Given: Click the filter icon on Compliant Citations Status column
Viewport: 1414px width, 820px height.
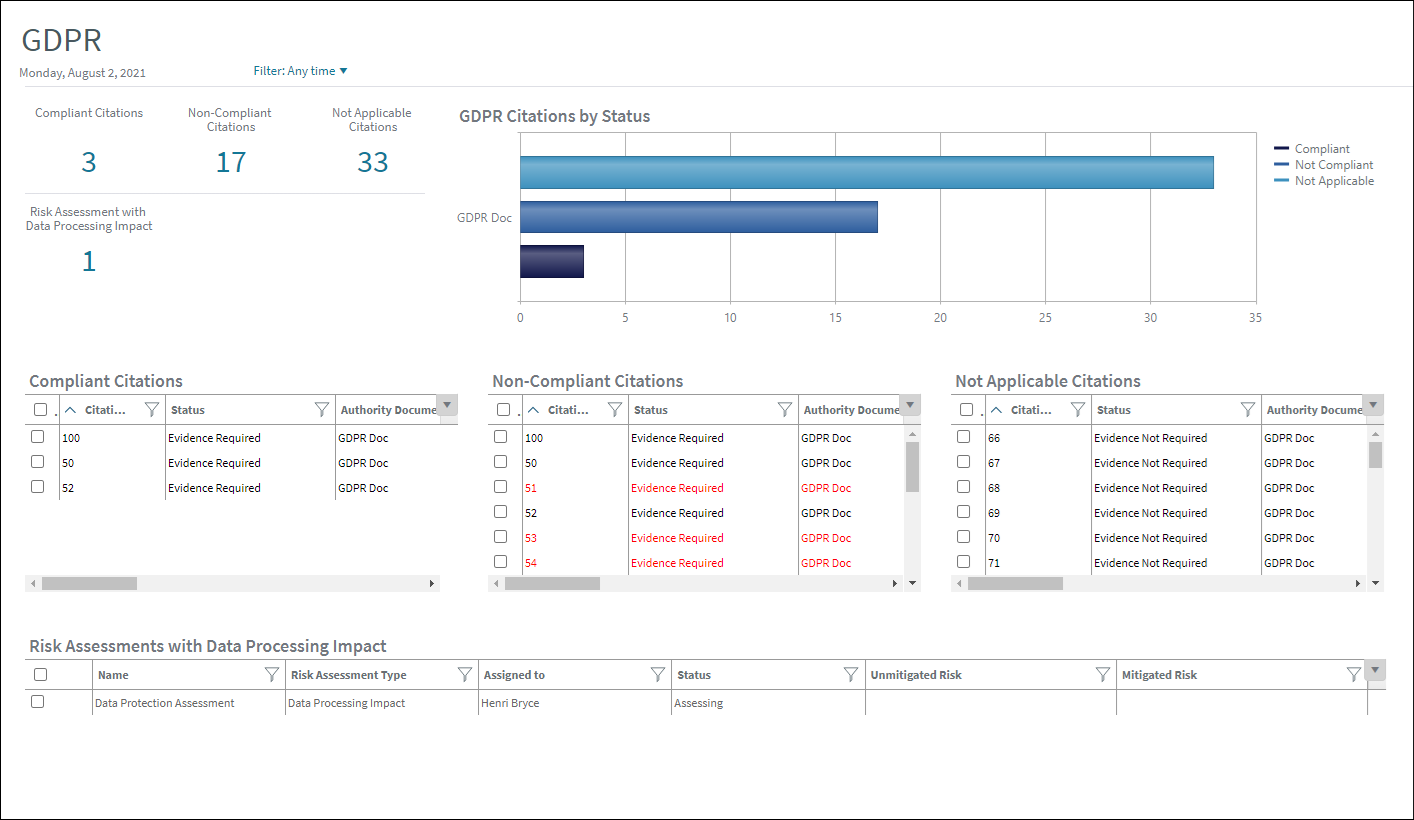Looking at the screenshot, I should point(321,409).
